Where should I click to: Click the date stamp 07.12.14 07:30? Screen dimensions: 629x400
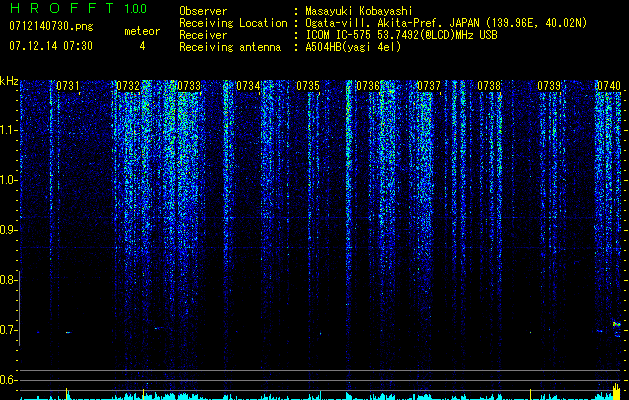point(51,46)
